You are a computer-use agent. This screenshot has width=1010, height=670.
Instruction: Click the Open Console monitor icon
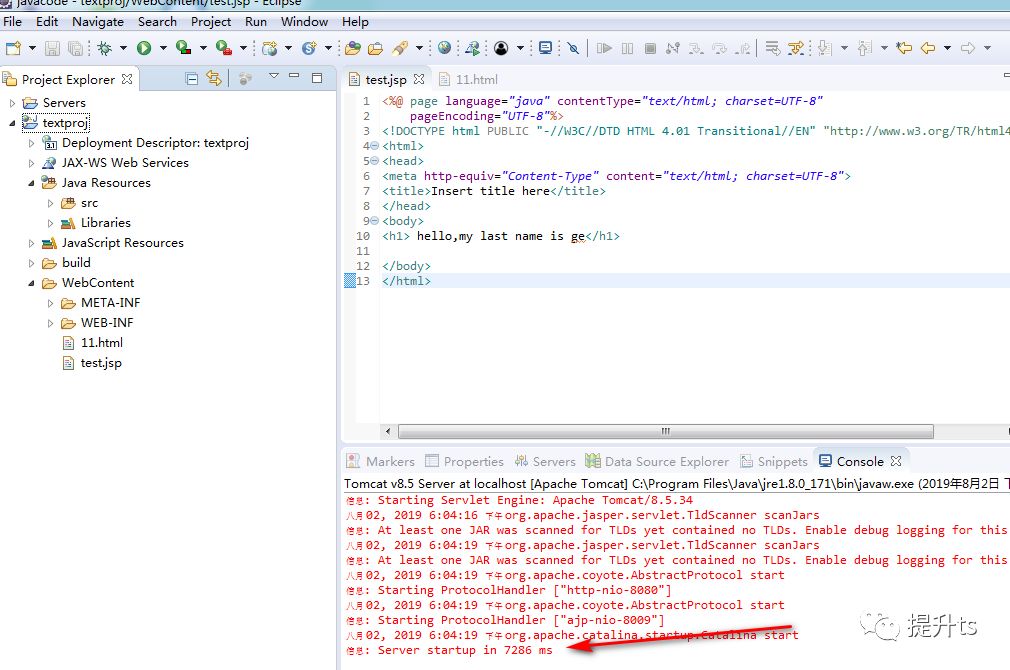point(546,48)
